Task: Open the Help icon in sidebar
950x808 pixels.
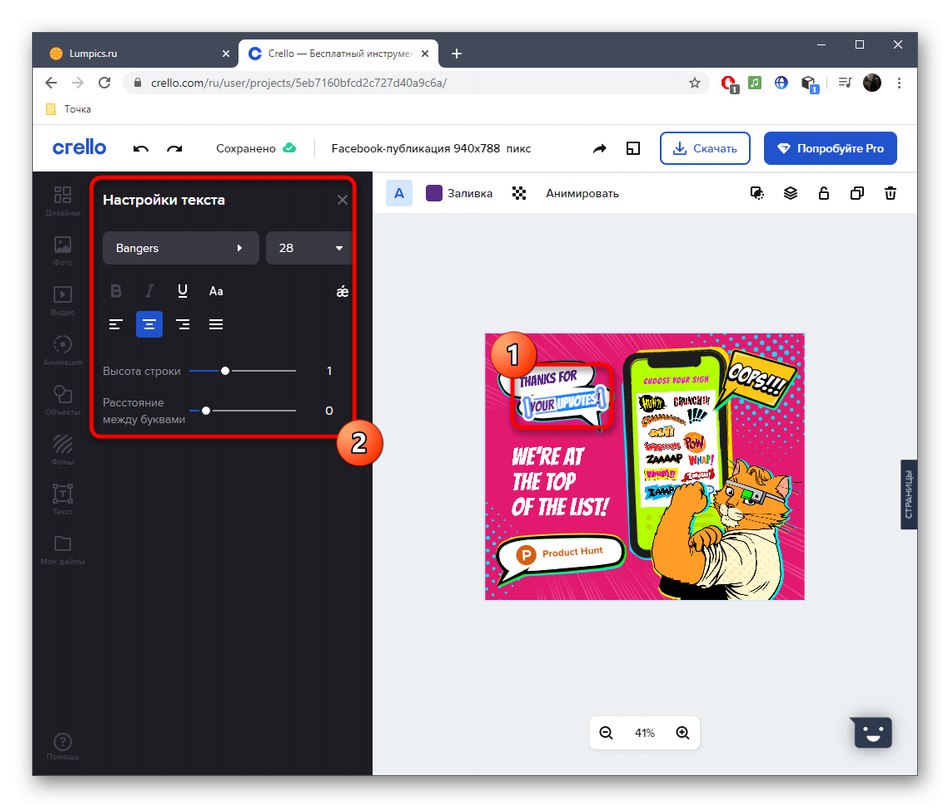Action: [62, 746]
